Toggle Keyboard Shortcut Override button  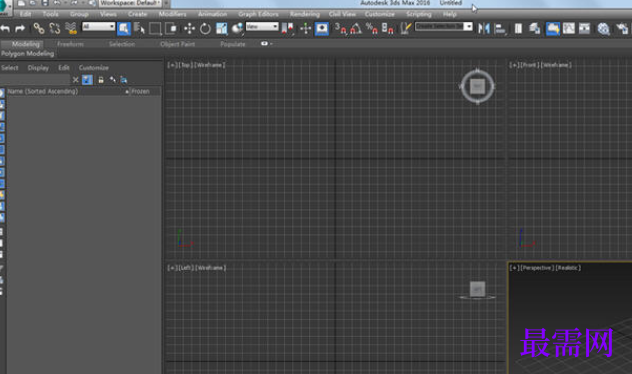click(x=322, y=29)
